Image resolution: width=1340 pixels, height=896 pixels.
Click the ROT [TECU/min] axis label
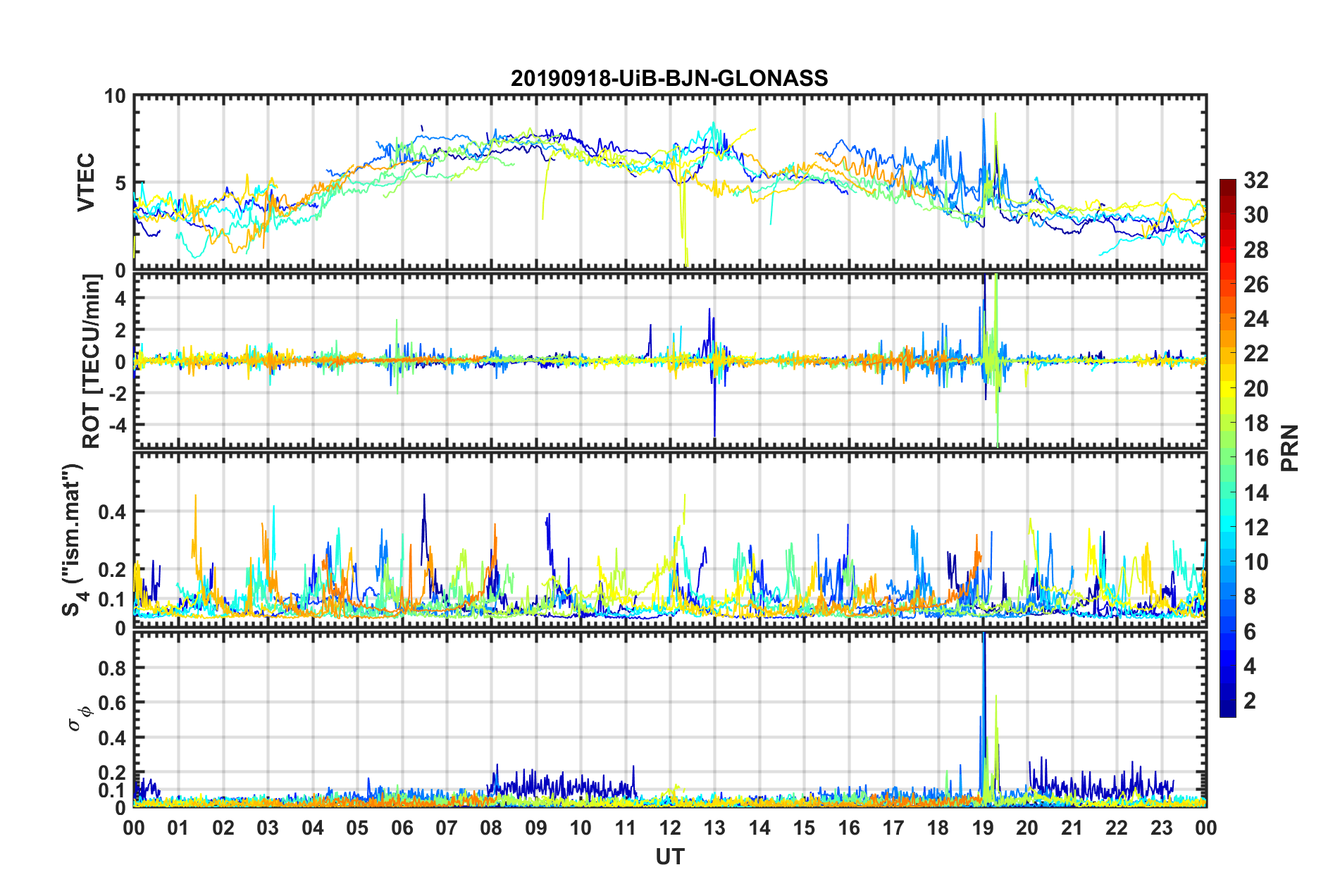click(x=91, y=361)
